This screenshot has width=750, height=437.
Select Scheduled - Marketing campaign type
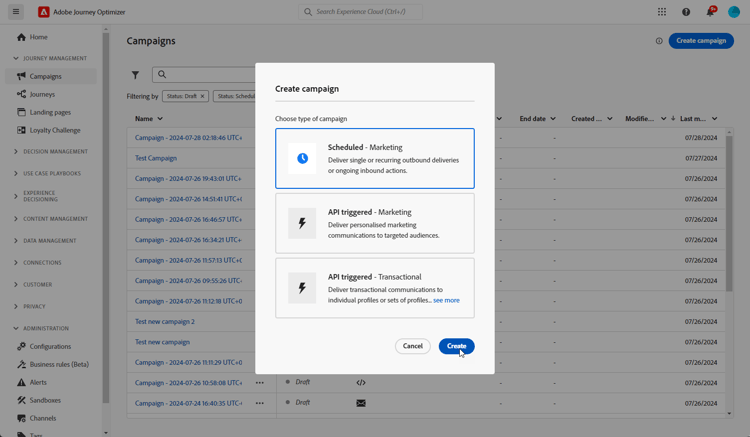(x=375, y=158)
